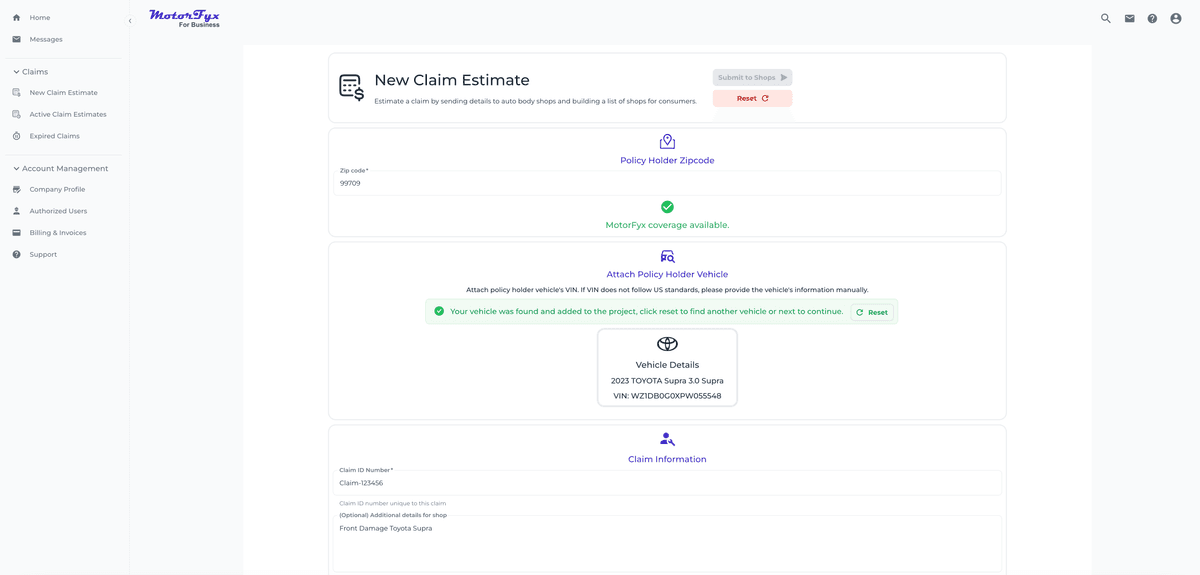Go to Expired Claims
This screenshot has height=575, width=1200.
click(54, 136)
